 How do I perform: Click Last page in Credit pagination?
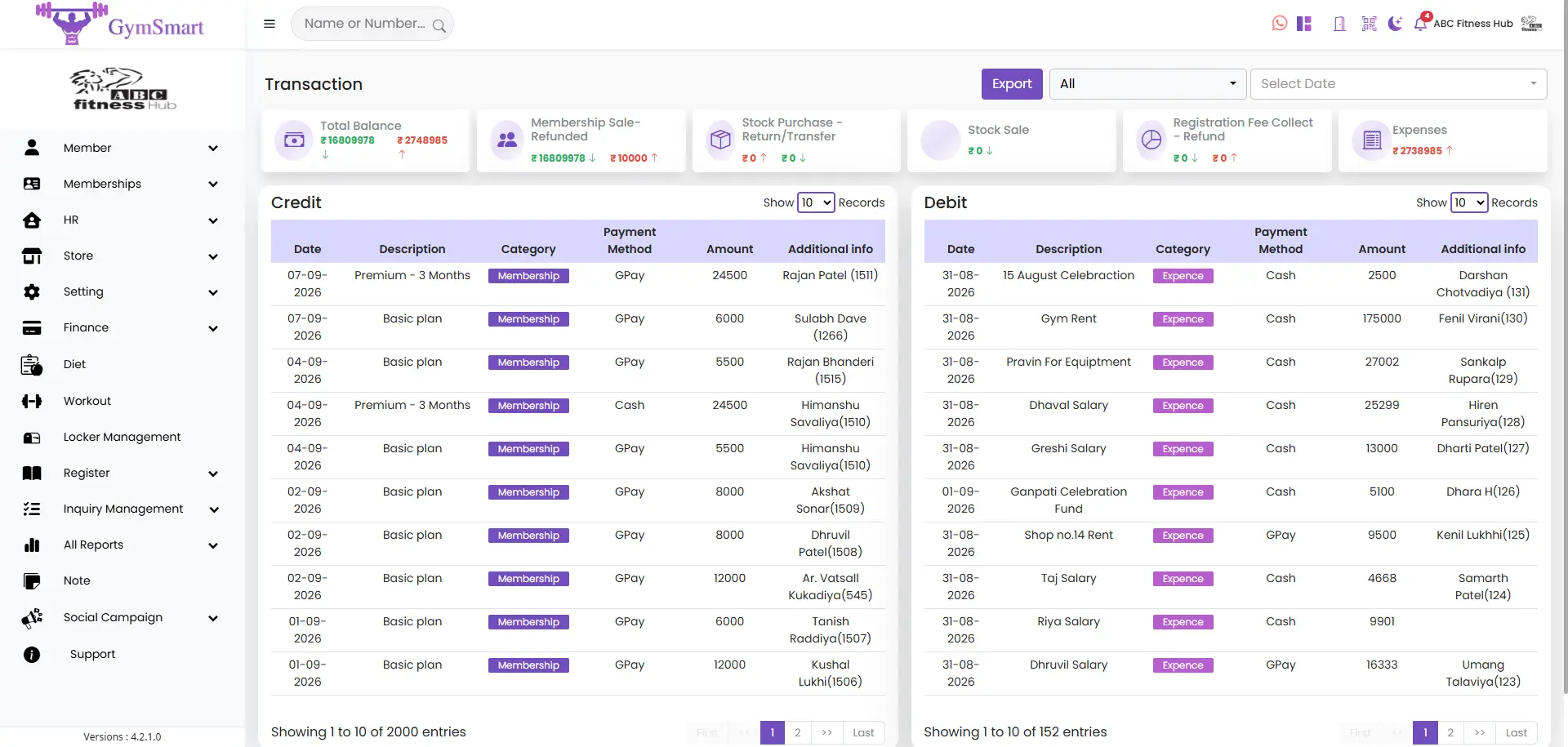pyautogui.click(x=863, y=732)
